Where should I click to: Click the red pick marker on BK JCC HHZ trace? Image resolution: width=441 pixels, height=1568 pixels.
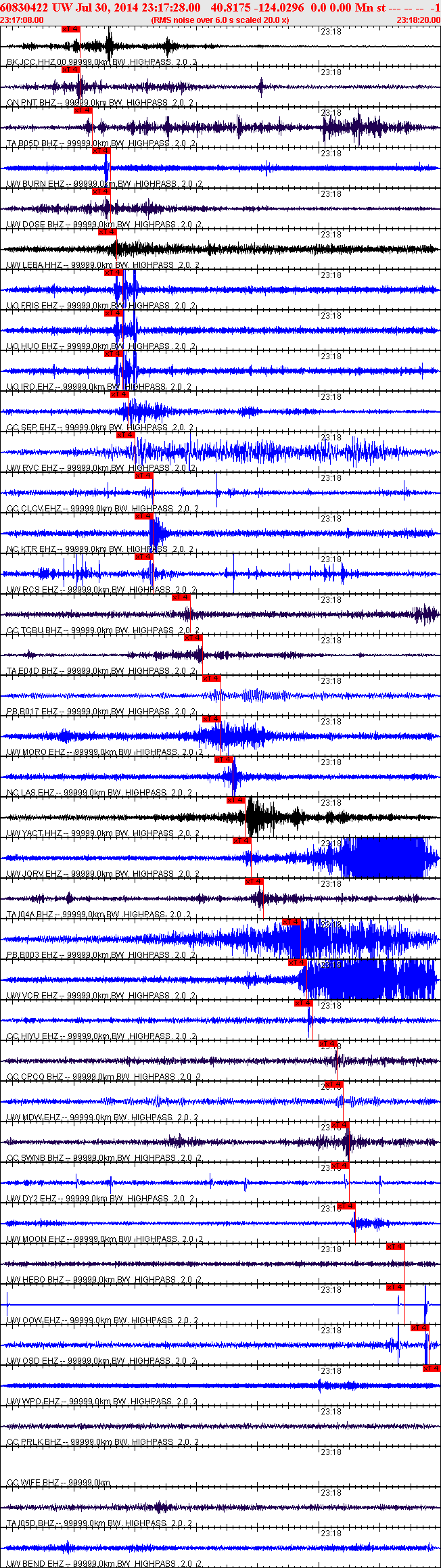click(x=70, y=29)
